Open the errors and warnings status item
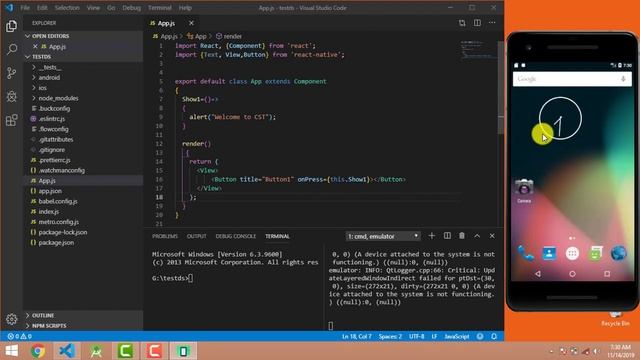This screenshot has width=640, height=360. [20, 336]
